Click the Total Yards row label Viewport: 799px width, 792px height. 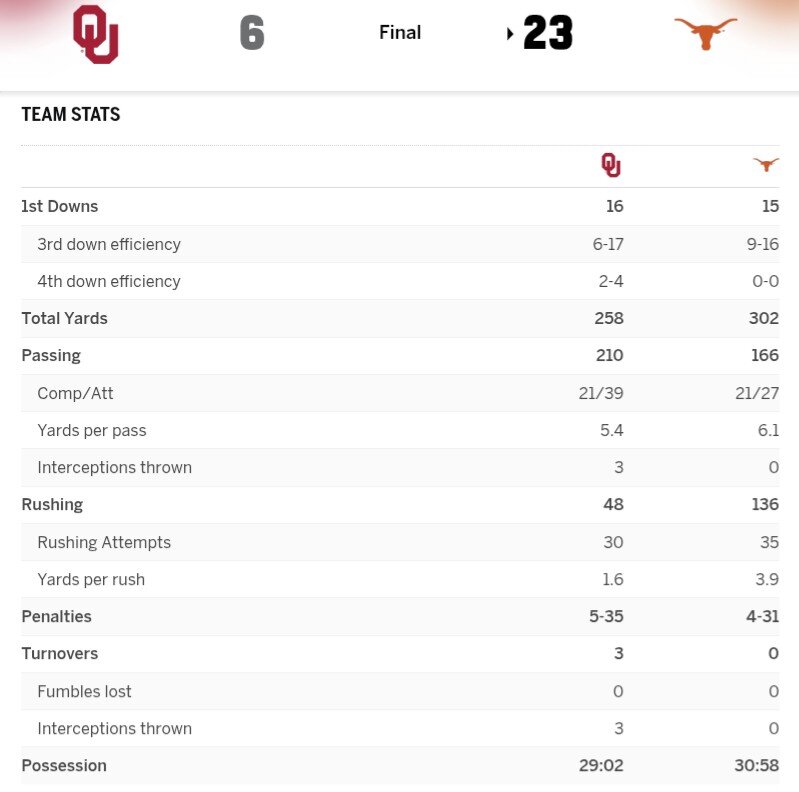tap(64, 318)
